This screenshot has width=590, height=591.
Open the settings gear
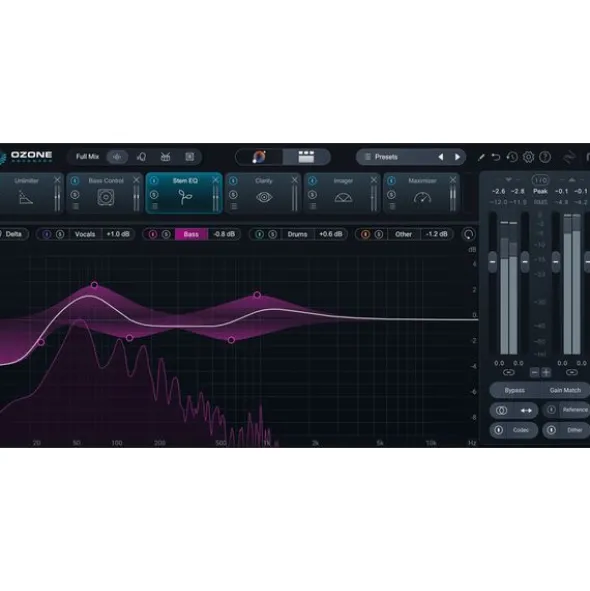pos(528,157)
